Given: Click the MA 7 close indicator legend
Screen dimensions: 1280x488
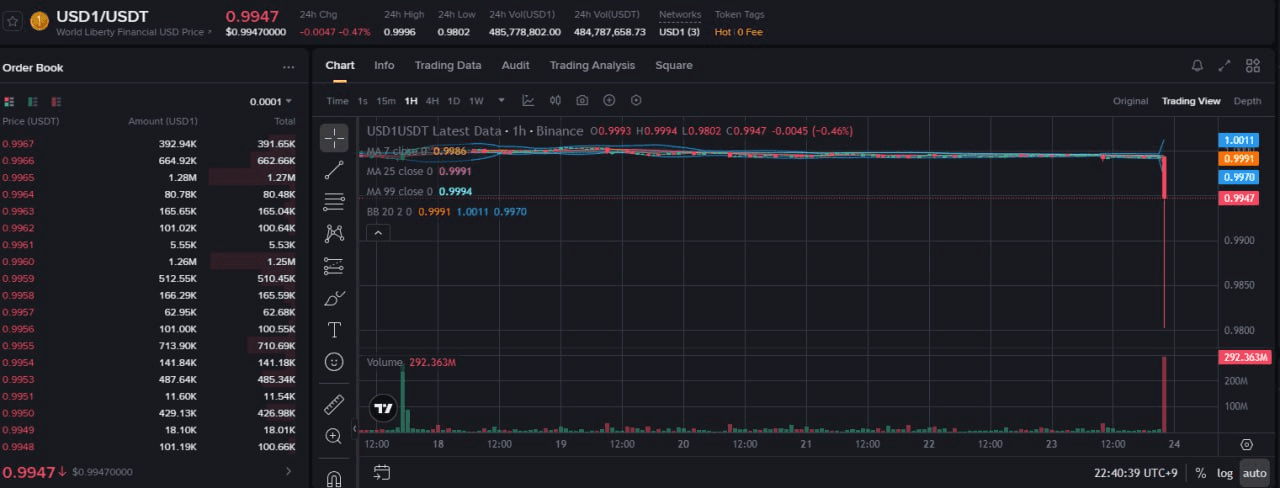Looking at the screenshot, I should click(416, 151).
